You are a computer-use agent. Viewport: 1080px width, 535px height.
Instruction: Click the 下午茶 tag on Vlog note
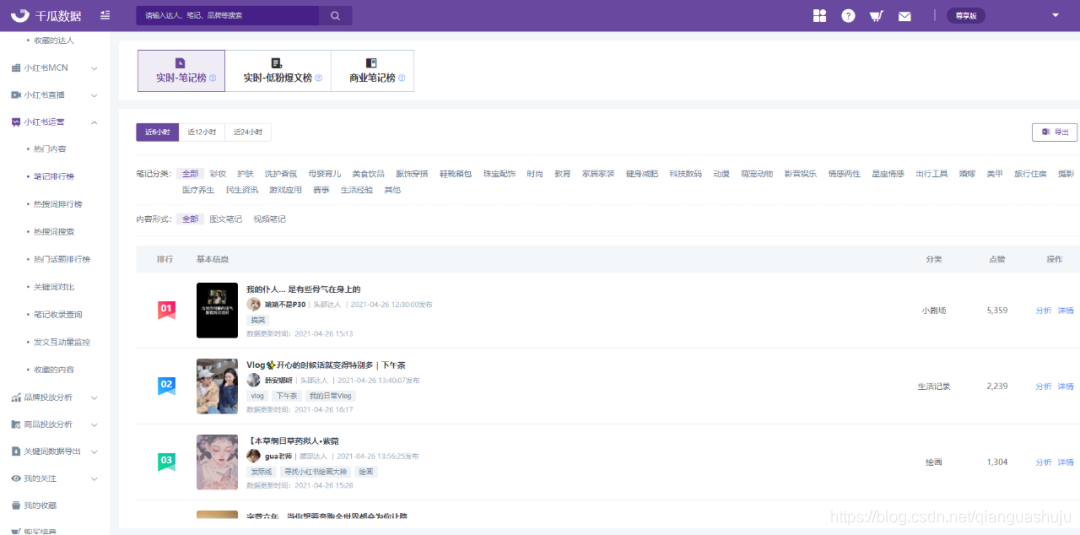click(287, 396)
